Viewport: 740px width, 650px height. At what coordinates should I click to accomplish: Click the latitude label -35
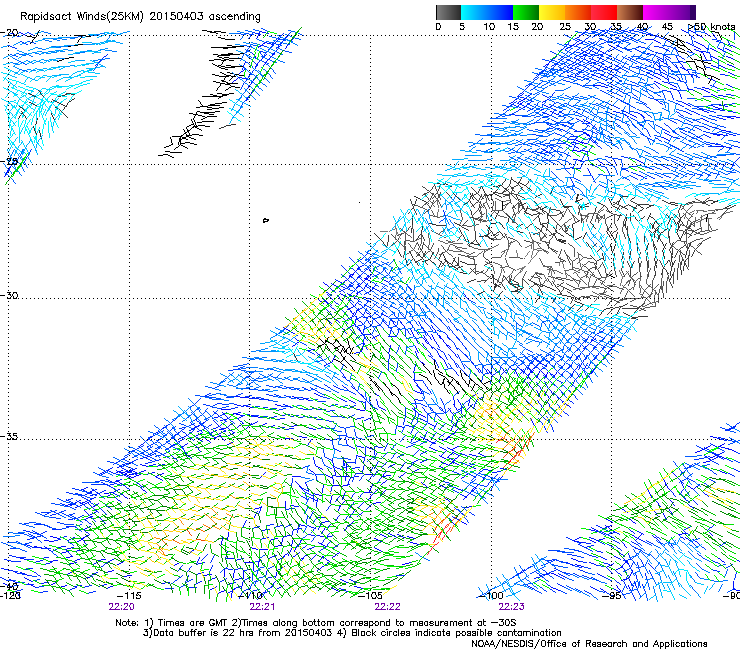(9, 437)
